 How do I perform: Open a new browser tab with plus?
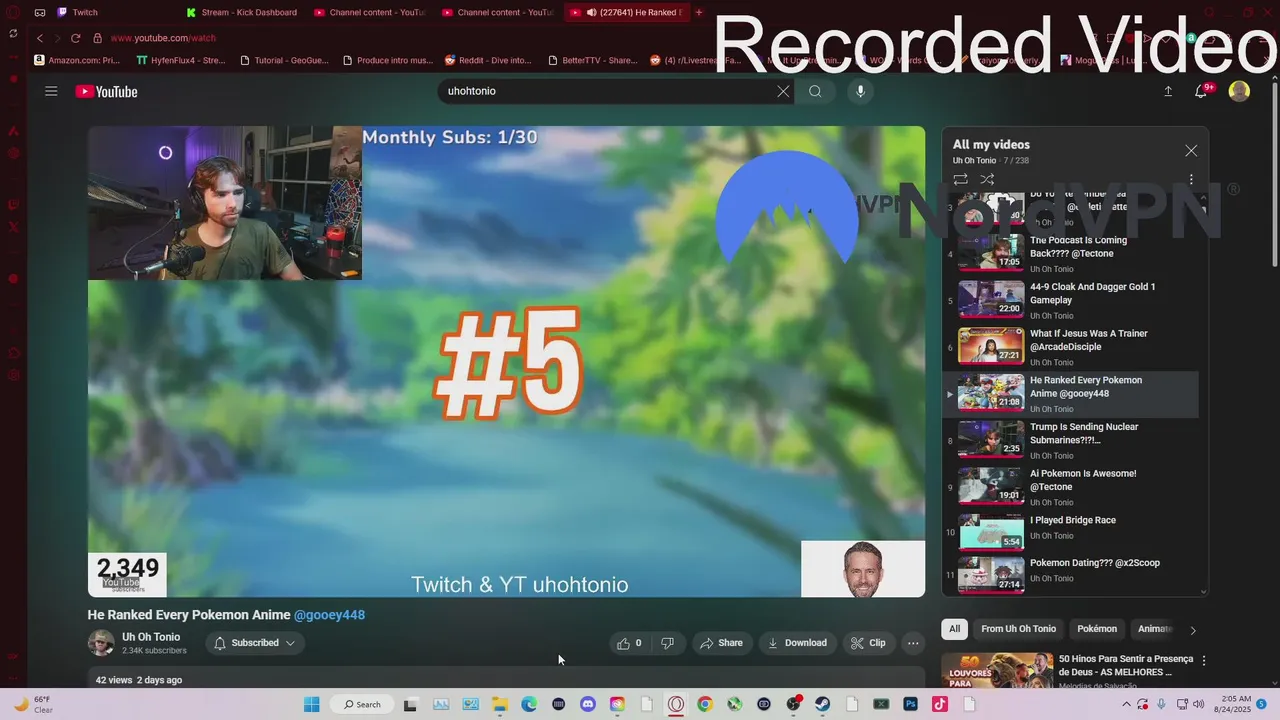699,12
